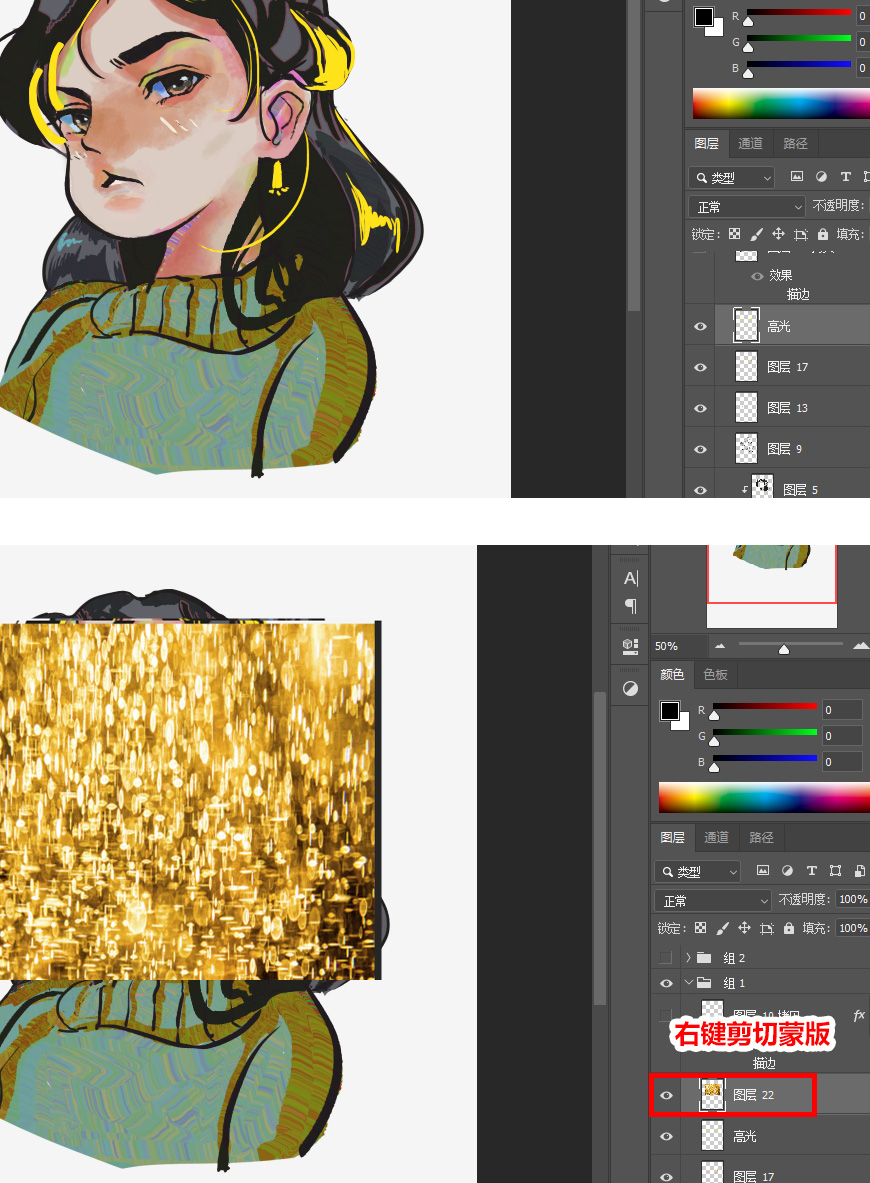Click the Navigator zoom-out small mountains icon
Screen dimensions: 870x1183
[720, 646]
